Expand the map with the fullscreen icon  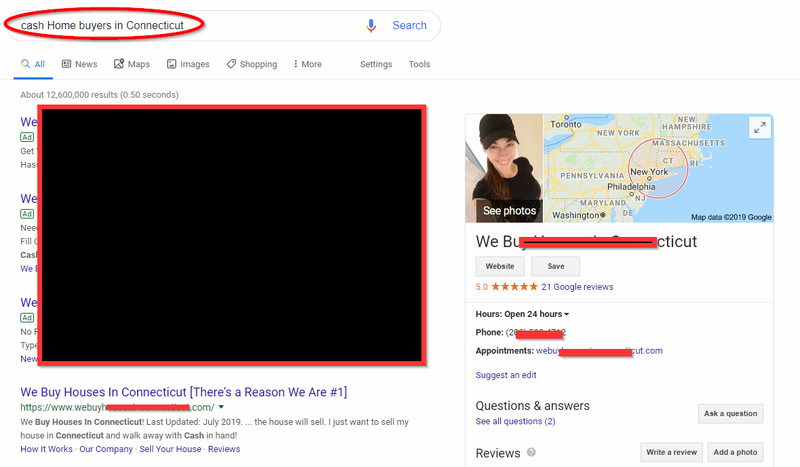[760, 128]
